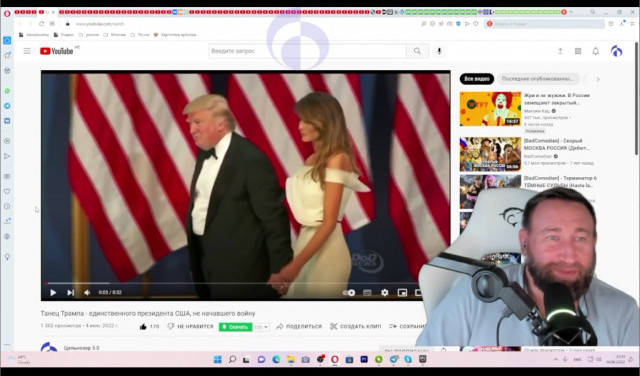The width and height of the screenshot is (640, 376).
Task: Open WhatsApp in Opera sidebar
Action: pos(7,91)
